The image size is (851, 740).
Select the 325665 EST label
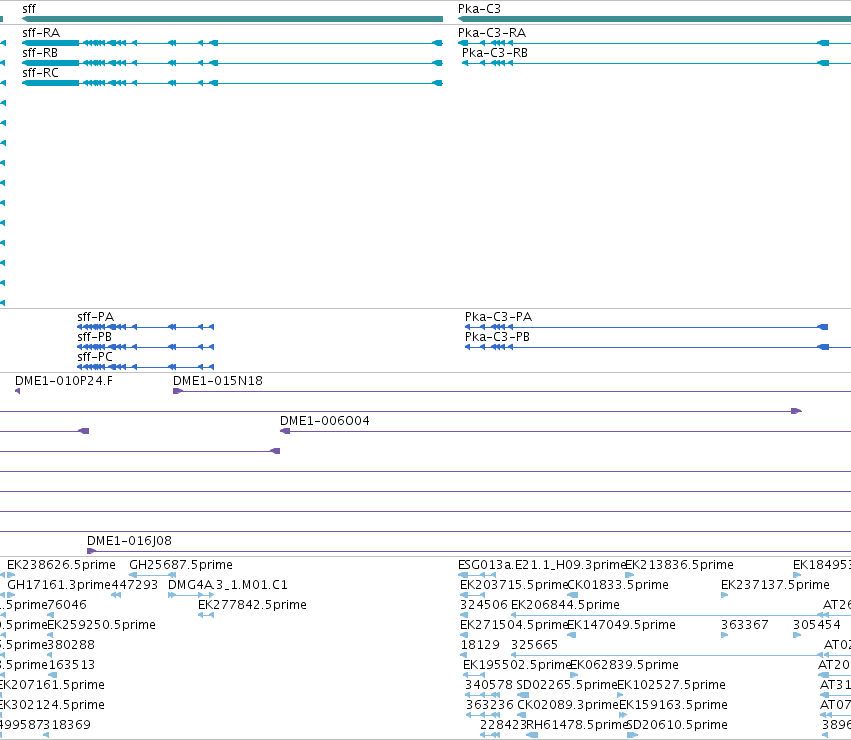(534, 645)
